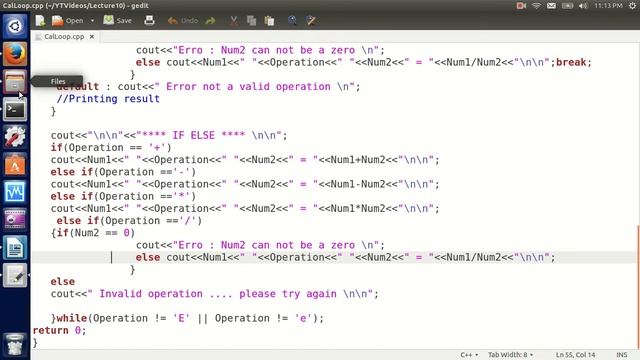Copy selection using Copy icon
Image resolution: width=640 pixels, height=360 pixels.
point(251,20)
